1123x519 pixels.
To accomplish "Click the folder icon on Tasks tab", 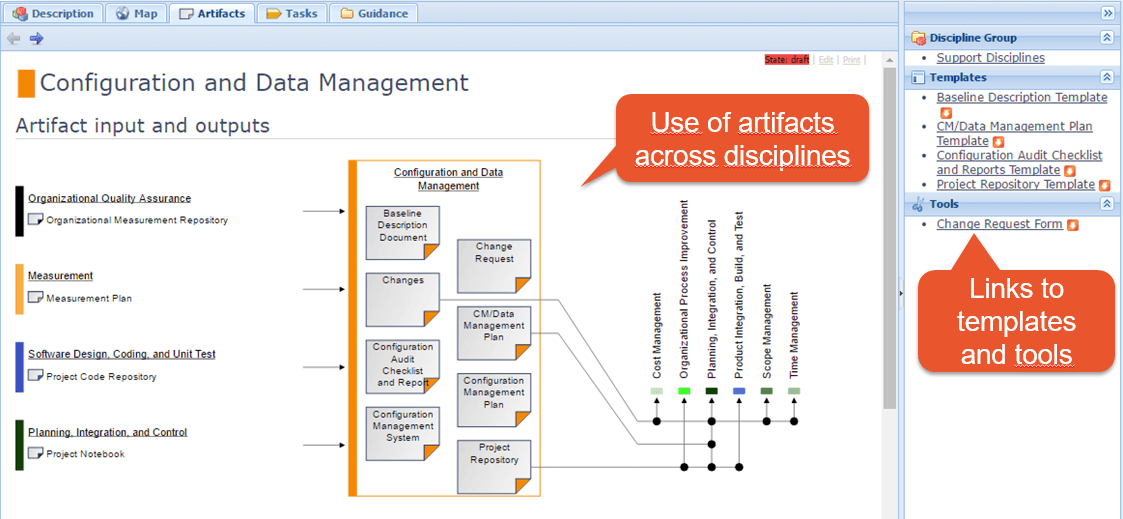I will (x=273, y=14).
